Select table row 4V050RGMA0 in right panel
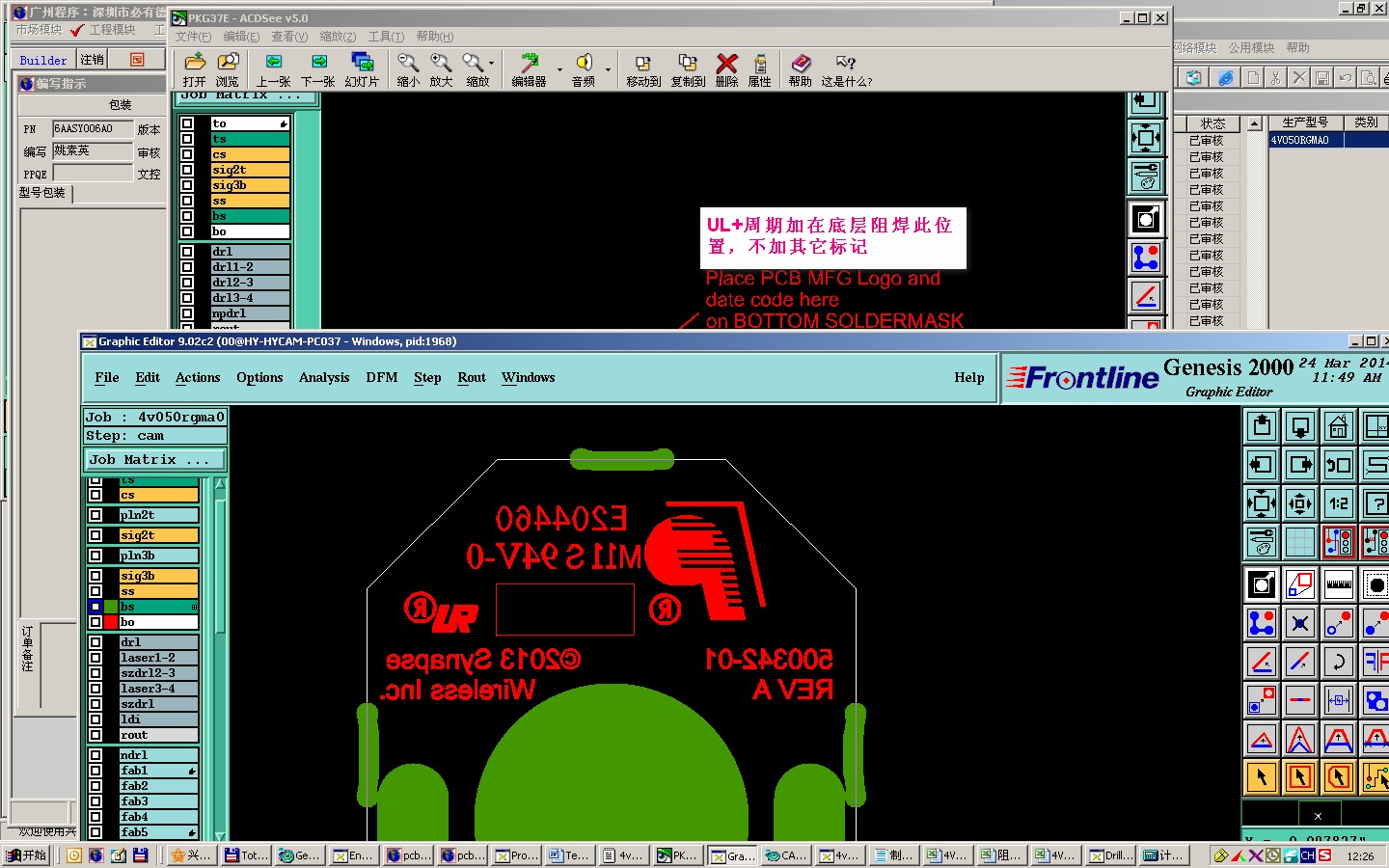Screen dimensions: 1389x868 [x=1327, y=140]
